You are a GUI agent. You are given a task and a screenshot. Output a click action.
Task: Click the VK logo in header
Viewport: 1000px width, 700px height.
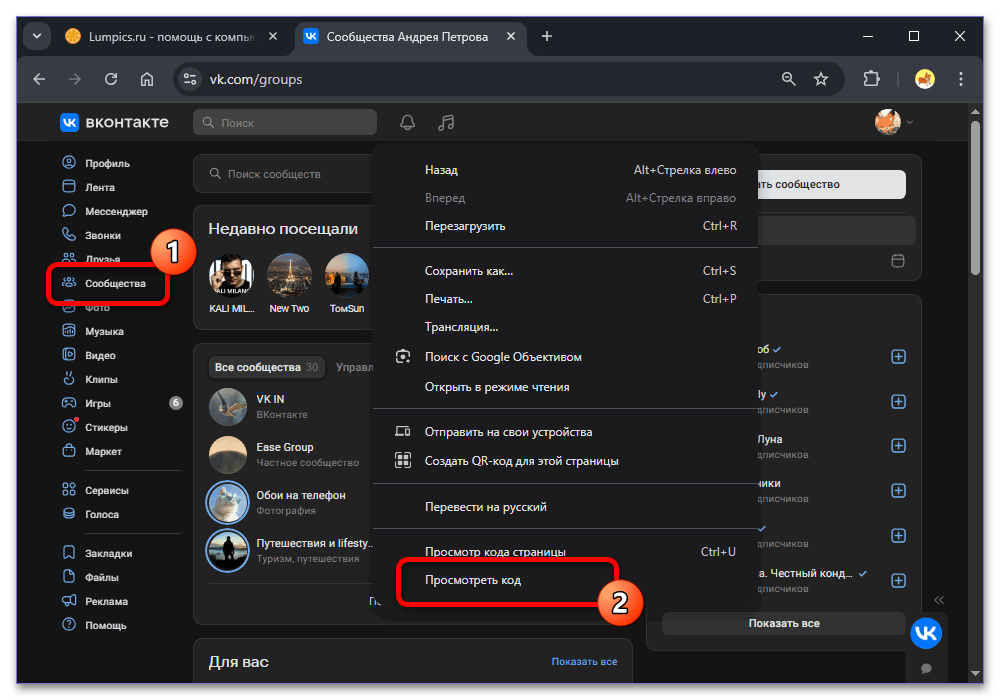114,122
